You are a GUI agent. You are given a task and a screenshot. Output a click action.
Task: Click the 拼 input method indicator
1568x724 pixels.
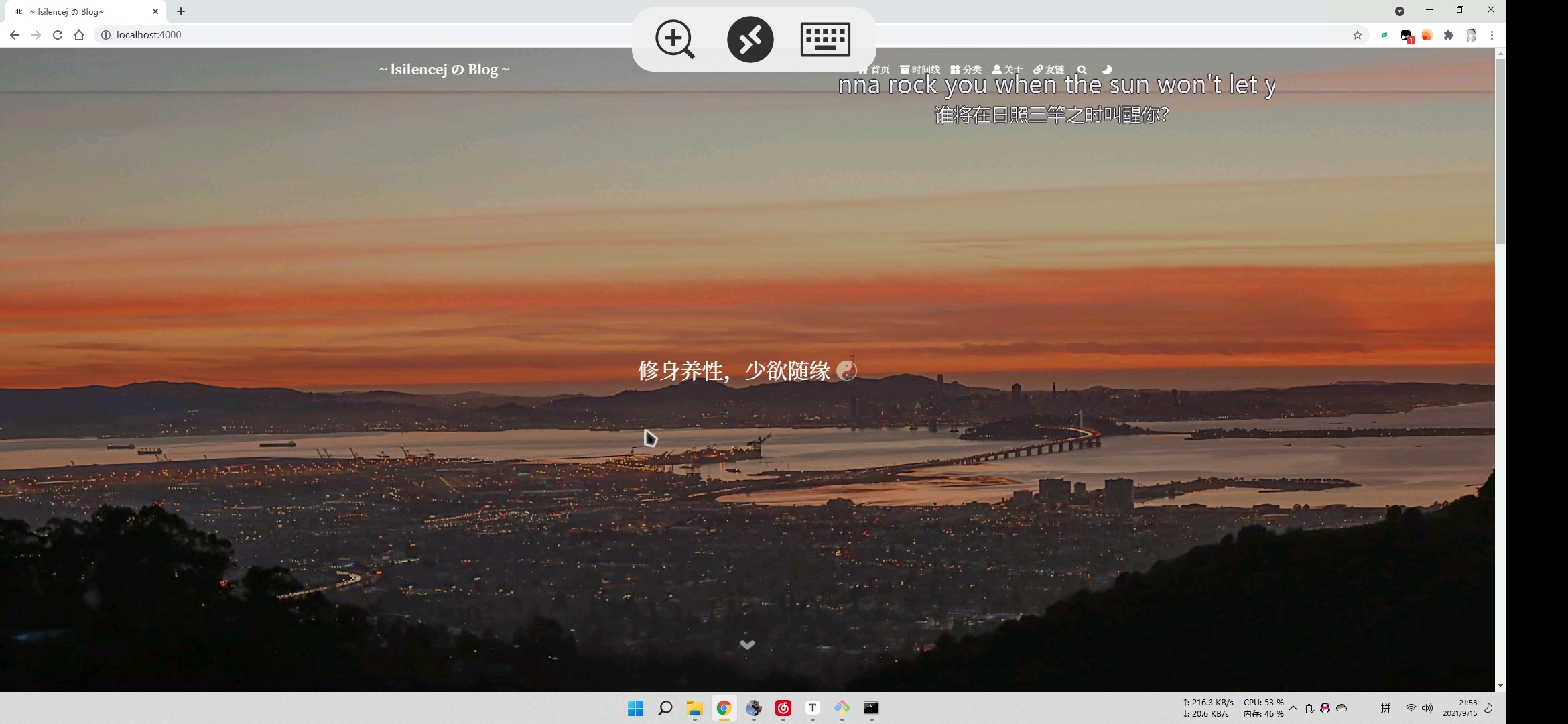[1386, 708]
